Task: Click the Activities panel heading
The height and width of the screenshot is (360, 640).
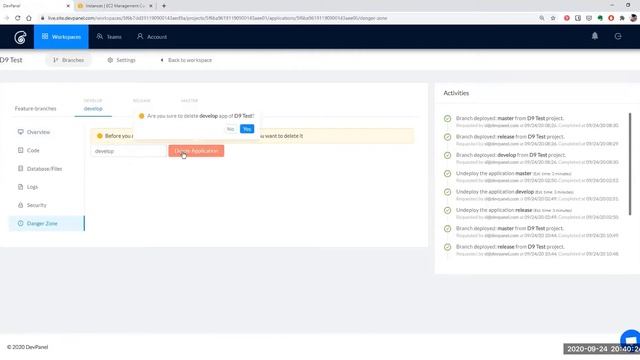Action: pos(456,93)
